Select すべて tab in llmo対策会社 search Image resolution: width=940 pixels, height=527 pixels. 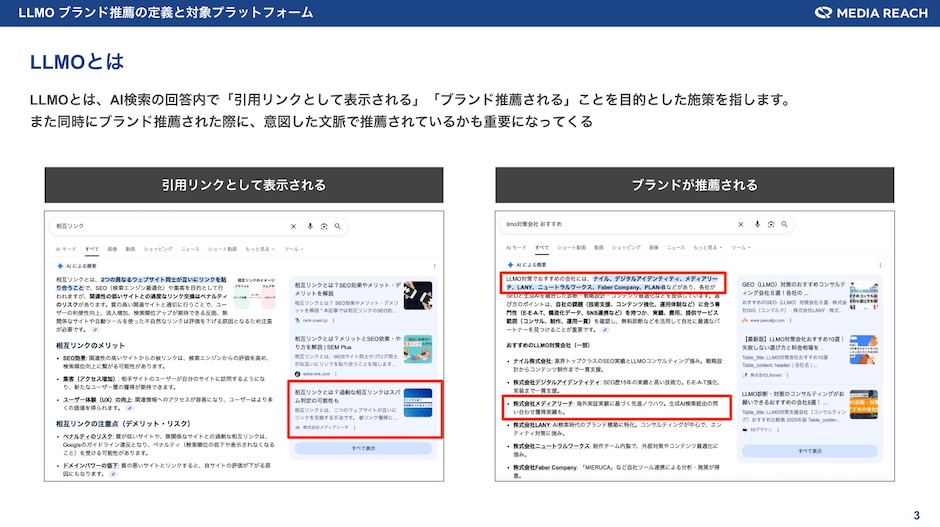[542, 248]
